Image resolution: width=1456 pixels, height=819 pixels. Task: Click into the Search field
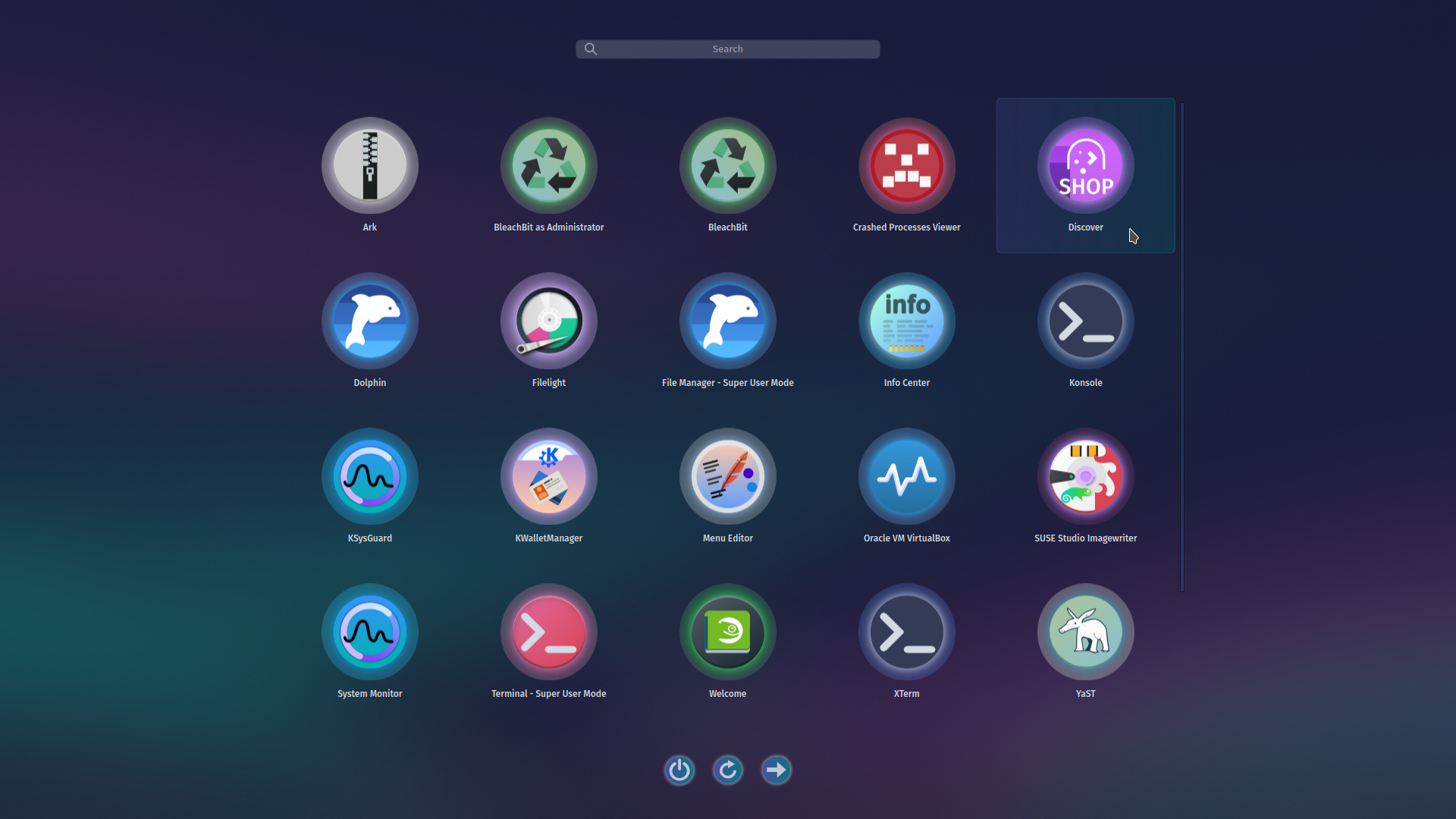[x=728, y=49]
